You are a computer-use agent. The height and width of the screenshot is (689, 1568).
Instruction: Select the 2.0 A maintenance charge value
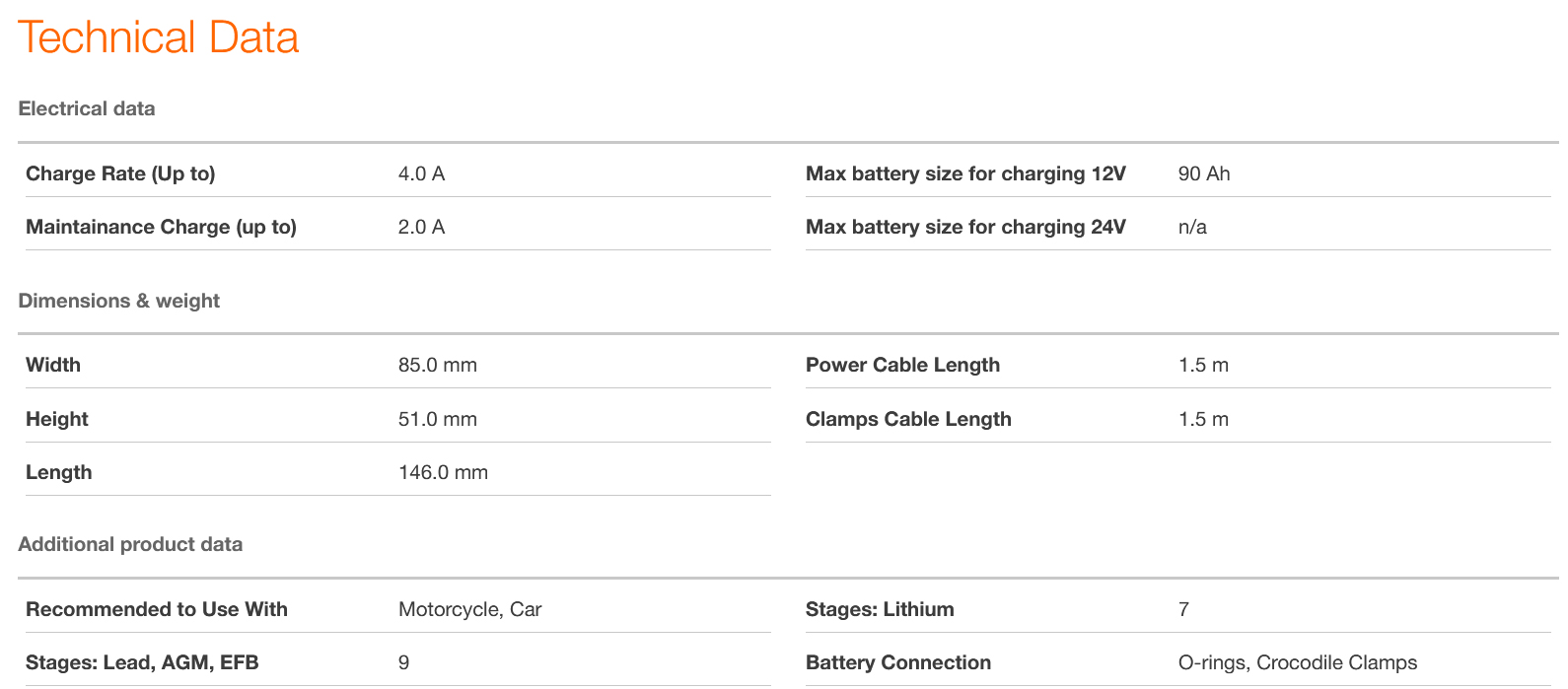point(421,227)
